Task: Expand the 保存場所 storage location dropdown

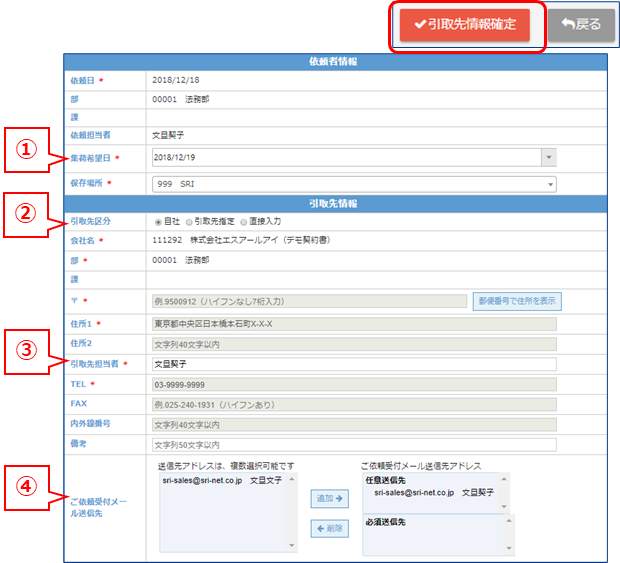Action: [x=550, y=184]
